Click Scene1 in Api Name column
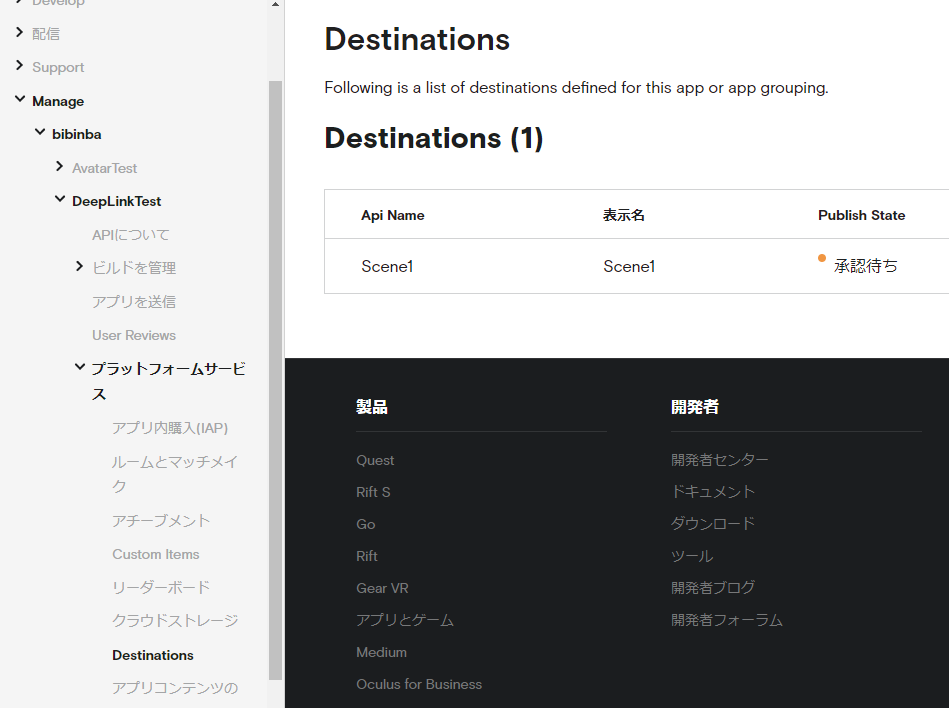 (x=387, y=266)
